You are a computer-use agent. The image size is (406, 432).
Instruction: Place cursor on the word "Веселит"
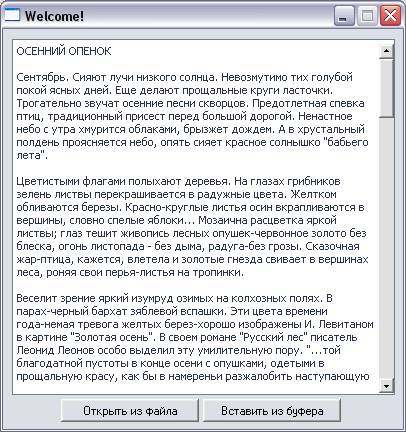pos(36,298)
